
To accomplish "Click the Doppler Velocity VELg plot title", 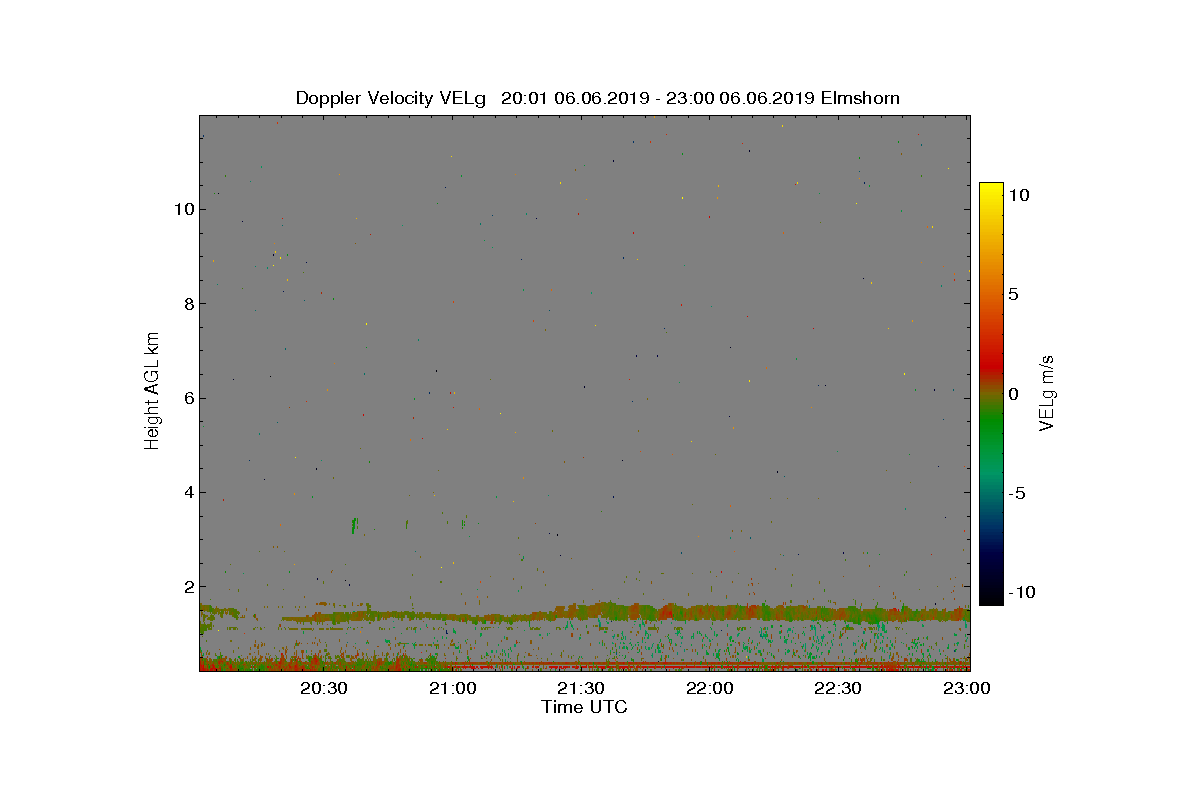I will click(x=597, y=98).
